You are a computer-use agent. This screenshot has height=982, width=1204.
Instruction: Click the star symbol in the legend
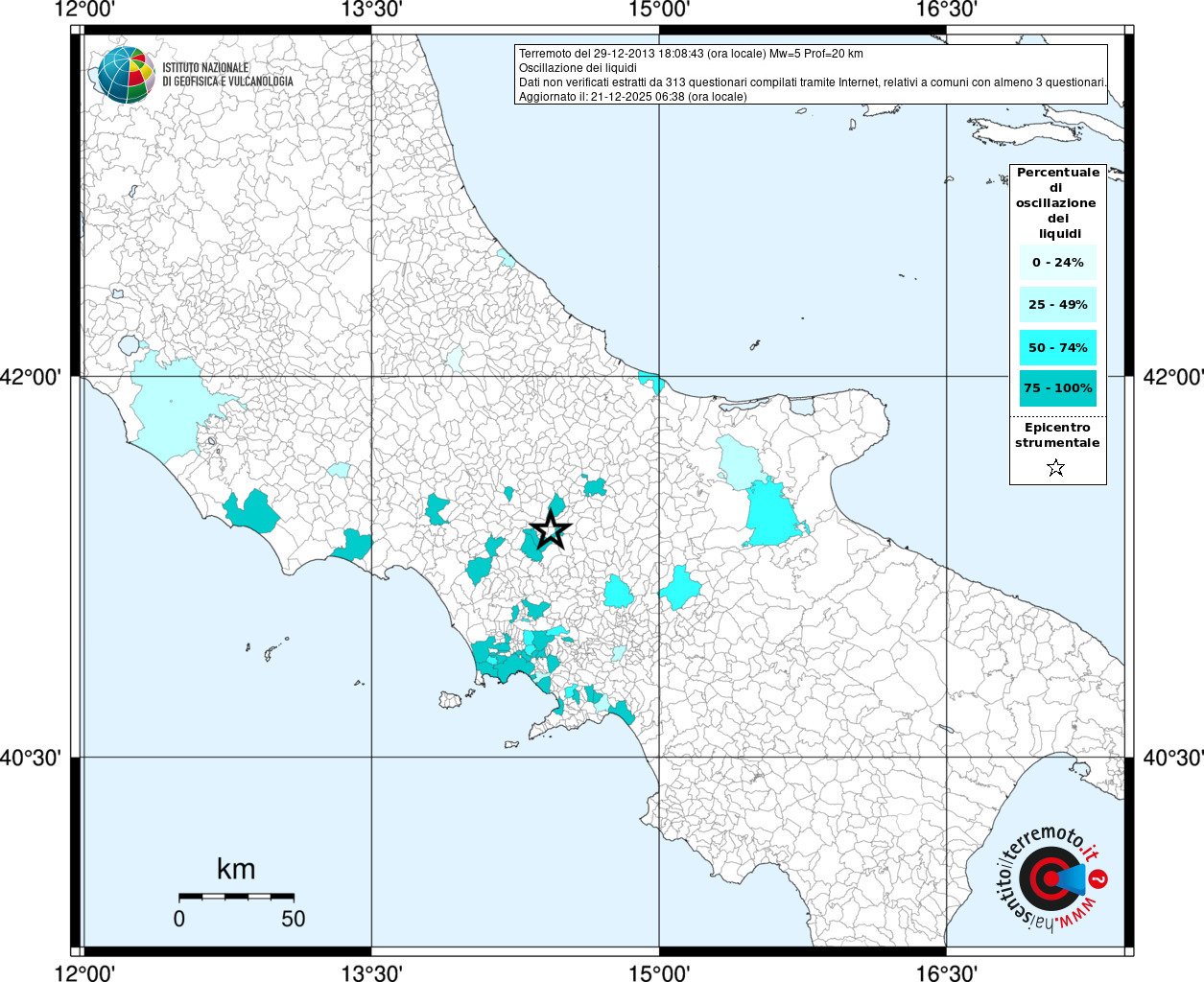tap(1056, 468)
